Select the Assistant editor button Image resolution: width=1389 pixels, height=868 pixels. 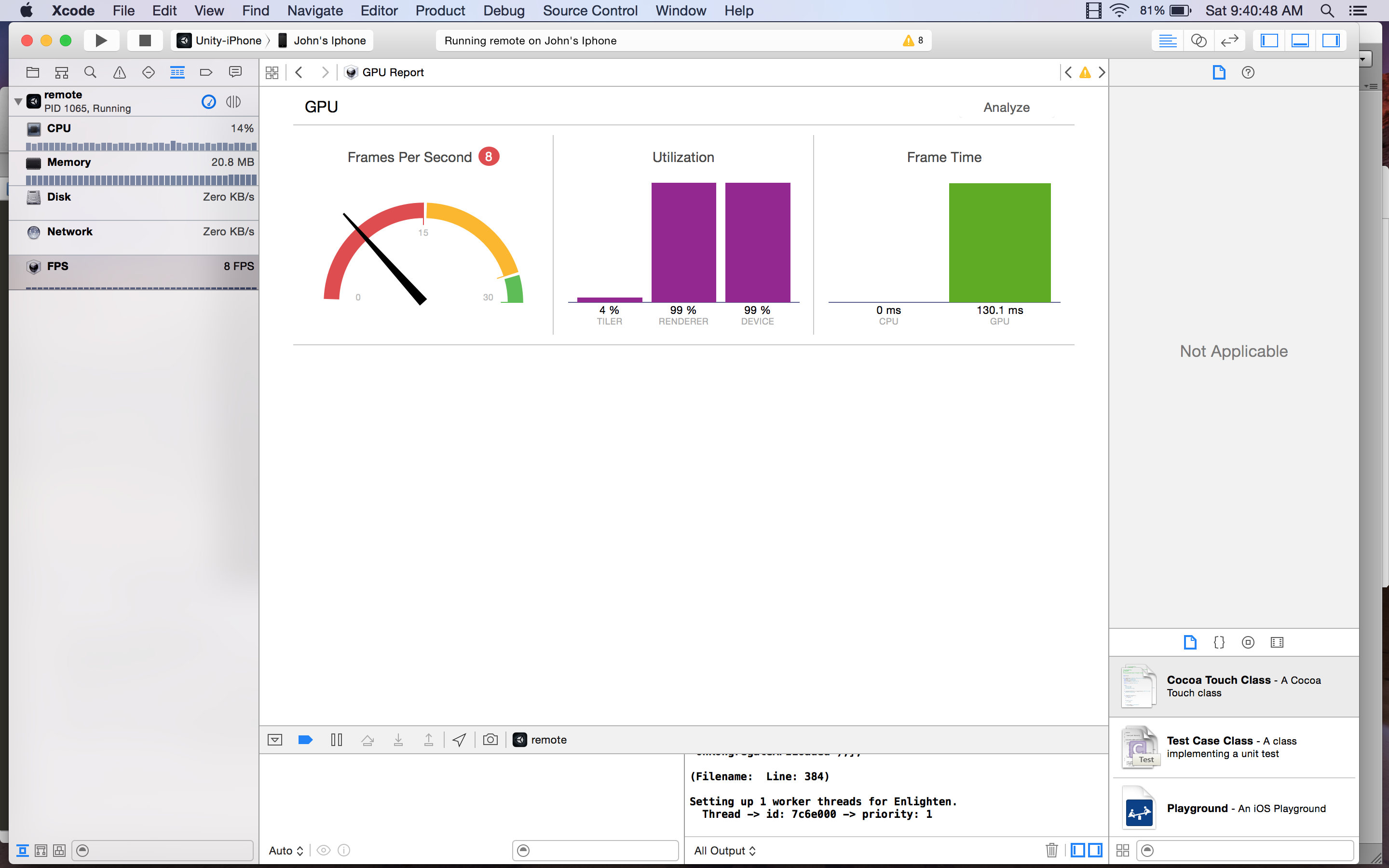(1198, 41)
